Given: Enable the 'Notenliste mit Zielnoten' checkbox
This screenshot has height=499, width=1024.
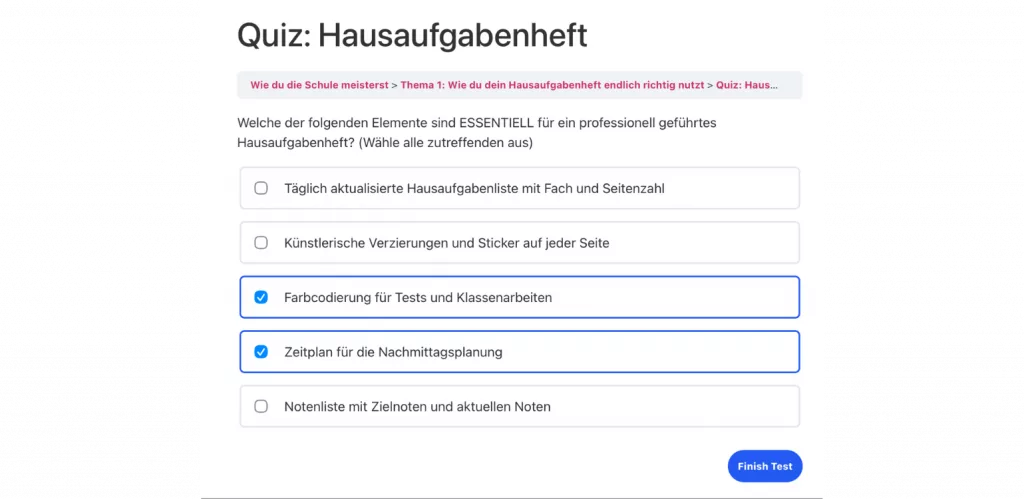Looking at the screenshot, I should point(261,407).
